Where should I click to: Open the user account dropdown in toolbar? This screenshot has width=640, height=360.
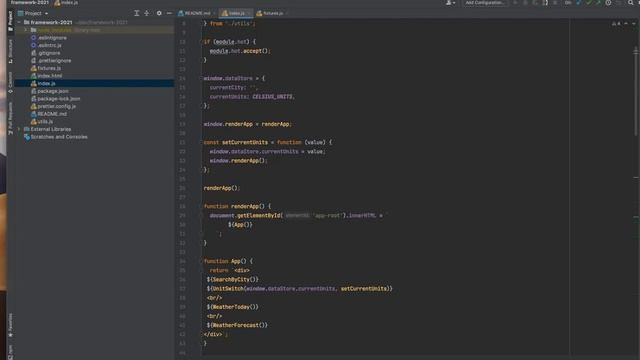tap(451, 2)
